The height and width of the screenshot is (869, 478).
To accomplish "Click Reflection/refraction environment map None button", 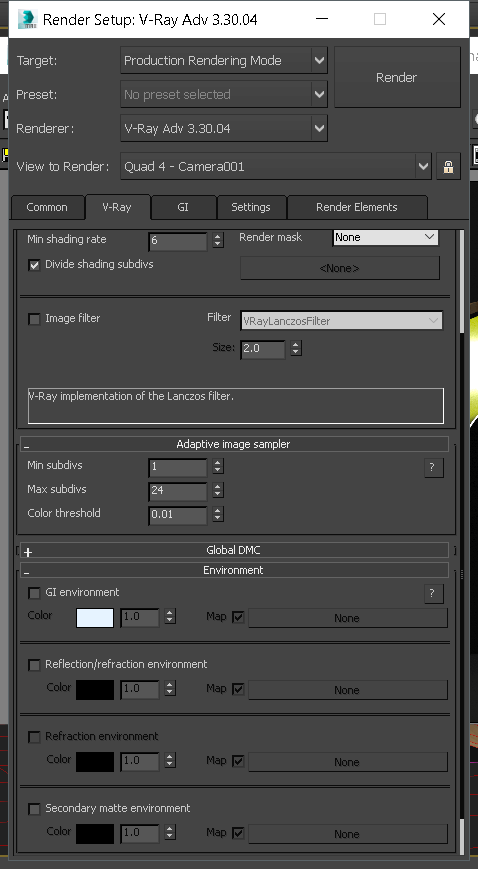I will pyautogui.click(x=347, y=690).
